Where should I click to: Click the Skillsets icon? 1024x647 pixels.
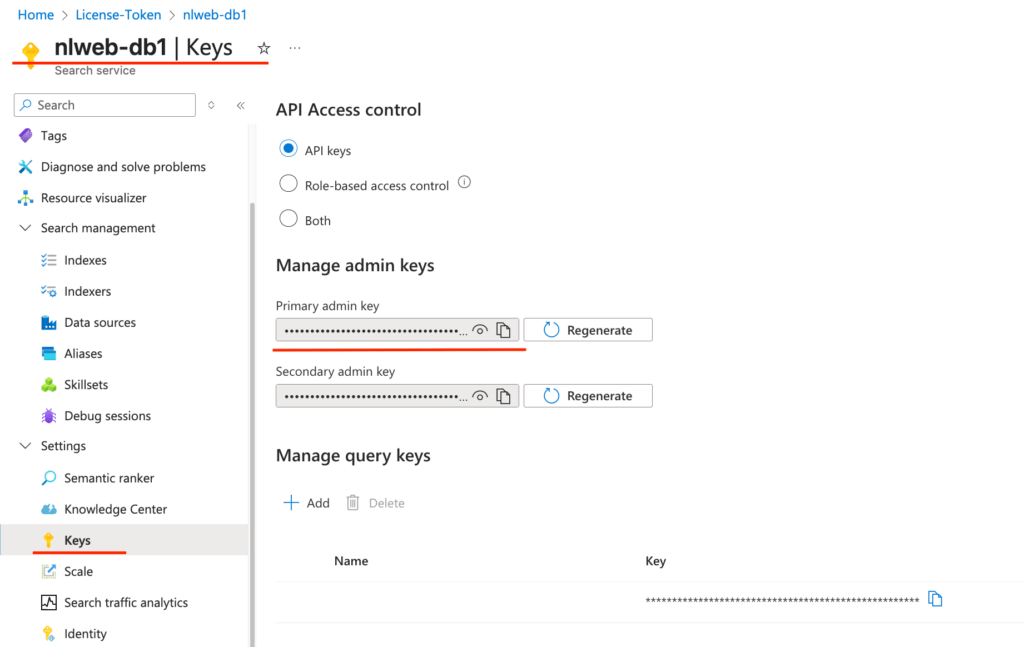(x=49, y=385)
